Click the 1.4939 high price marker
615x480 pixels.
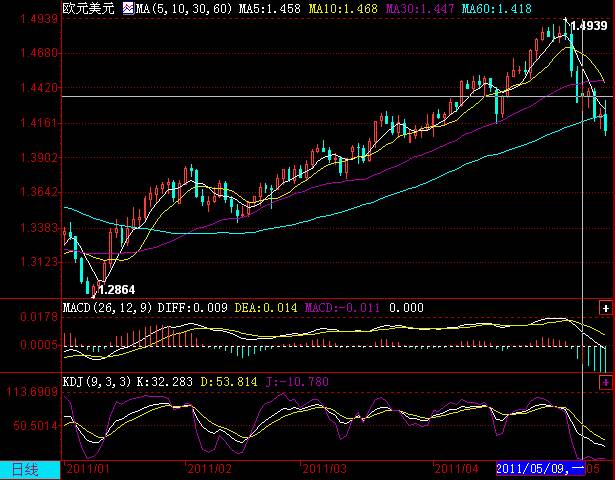pos(589,26)
